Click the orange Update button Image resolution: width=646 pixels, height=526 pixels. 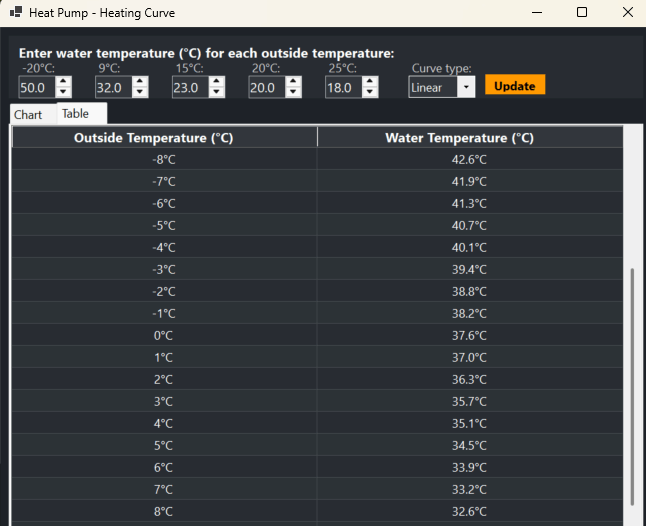click(x=515, y=85)
